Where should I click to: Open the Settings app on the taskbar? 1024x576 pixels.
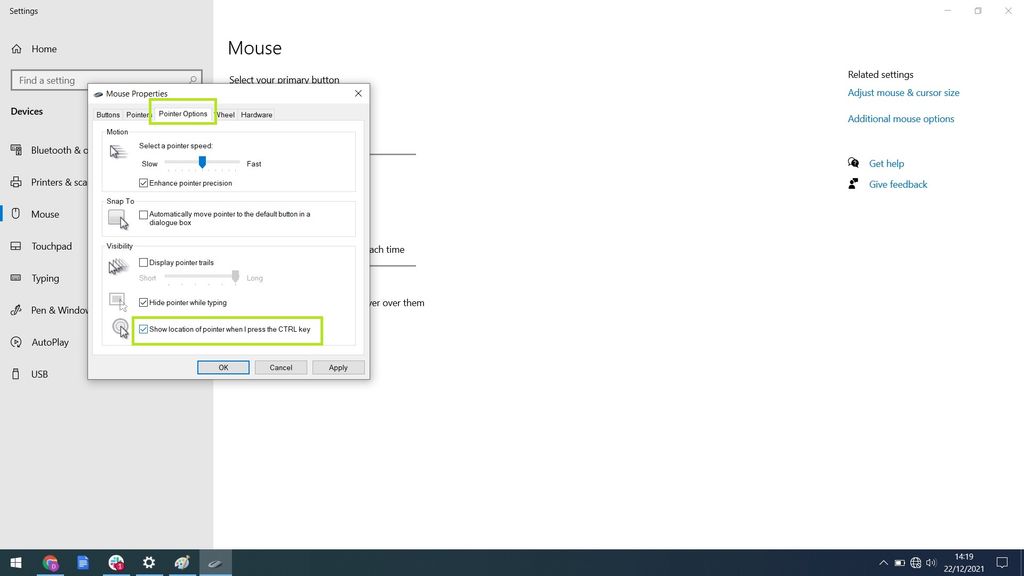pyautogui.click(x=148, y=562)
